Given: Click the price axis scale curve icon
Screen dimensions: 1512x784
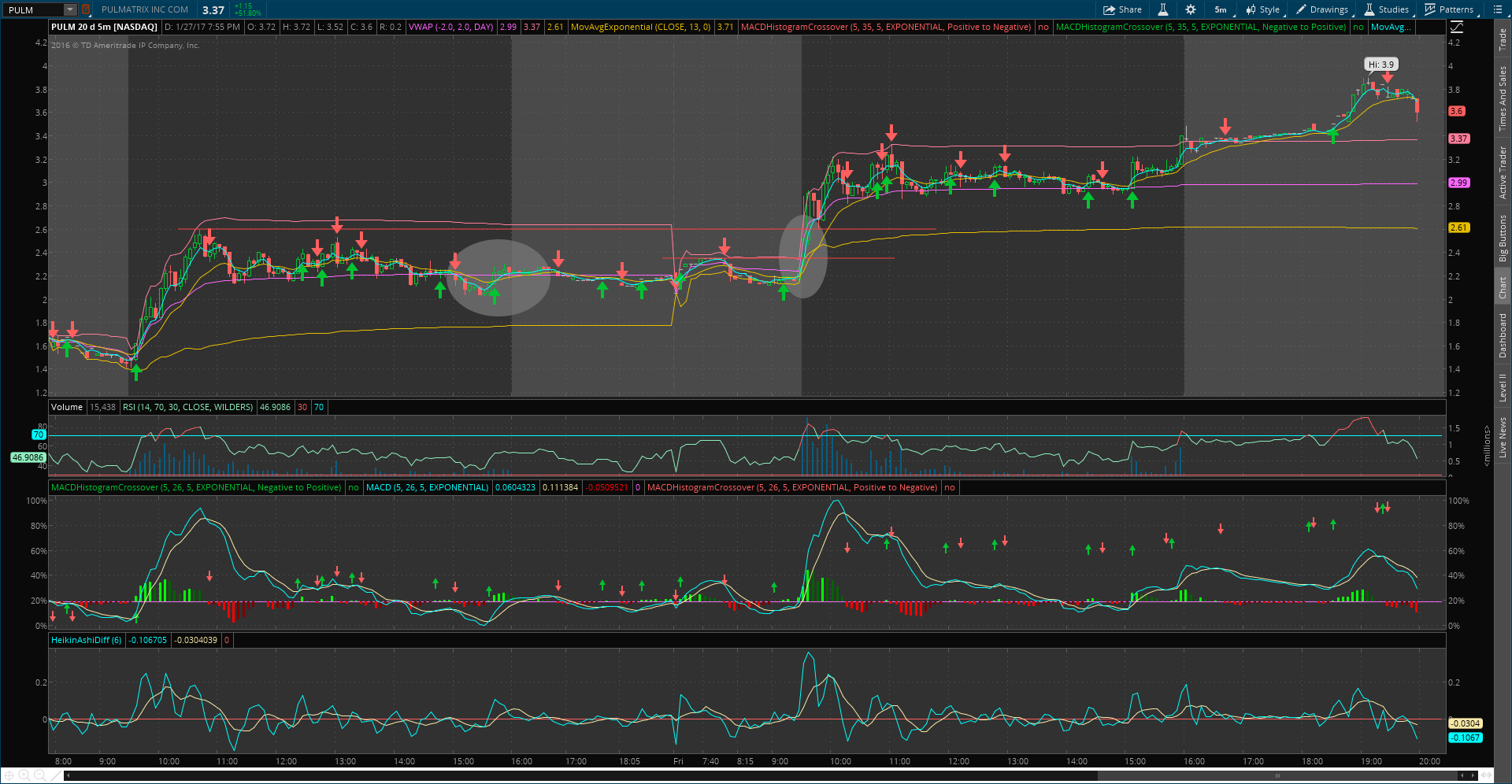Looking at the screenshot, I should (x=1456, y=27).
